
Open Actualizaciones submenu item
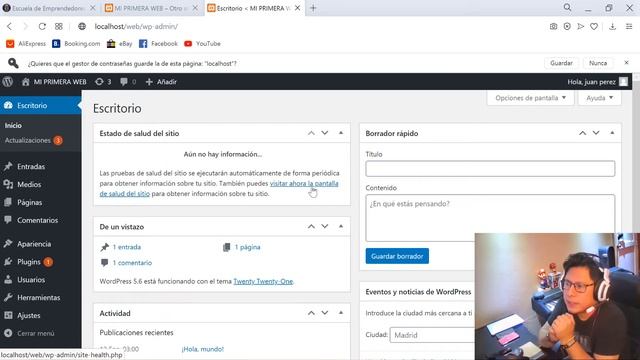[x=33, y=140]
